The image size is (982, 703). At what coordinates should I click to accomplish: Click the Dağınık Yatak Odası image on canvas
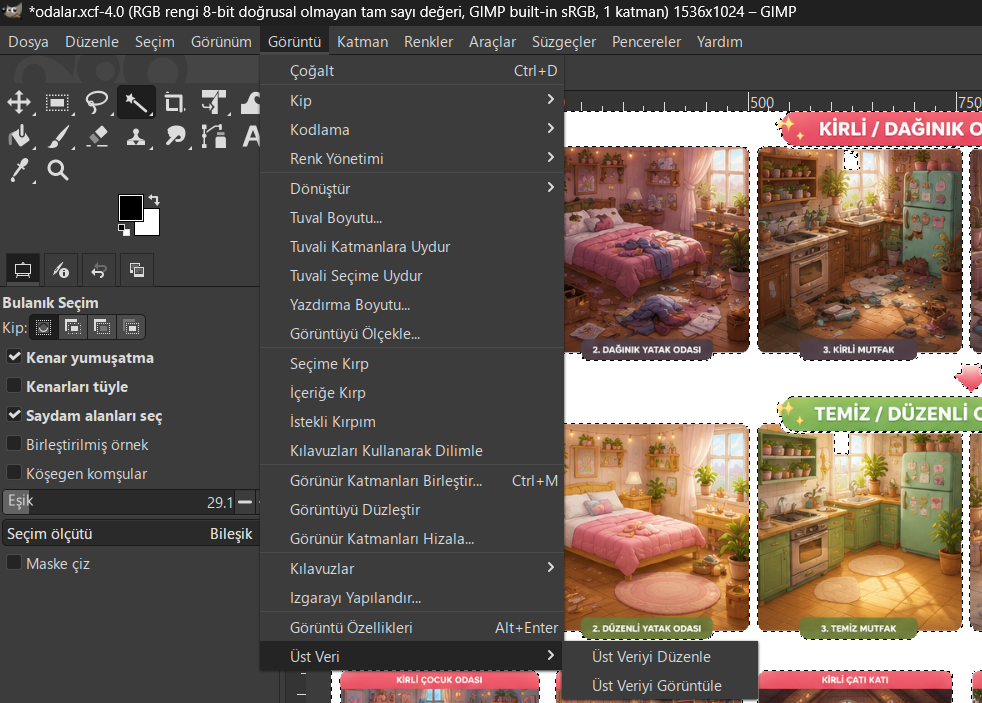coord(656,250)
